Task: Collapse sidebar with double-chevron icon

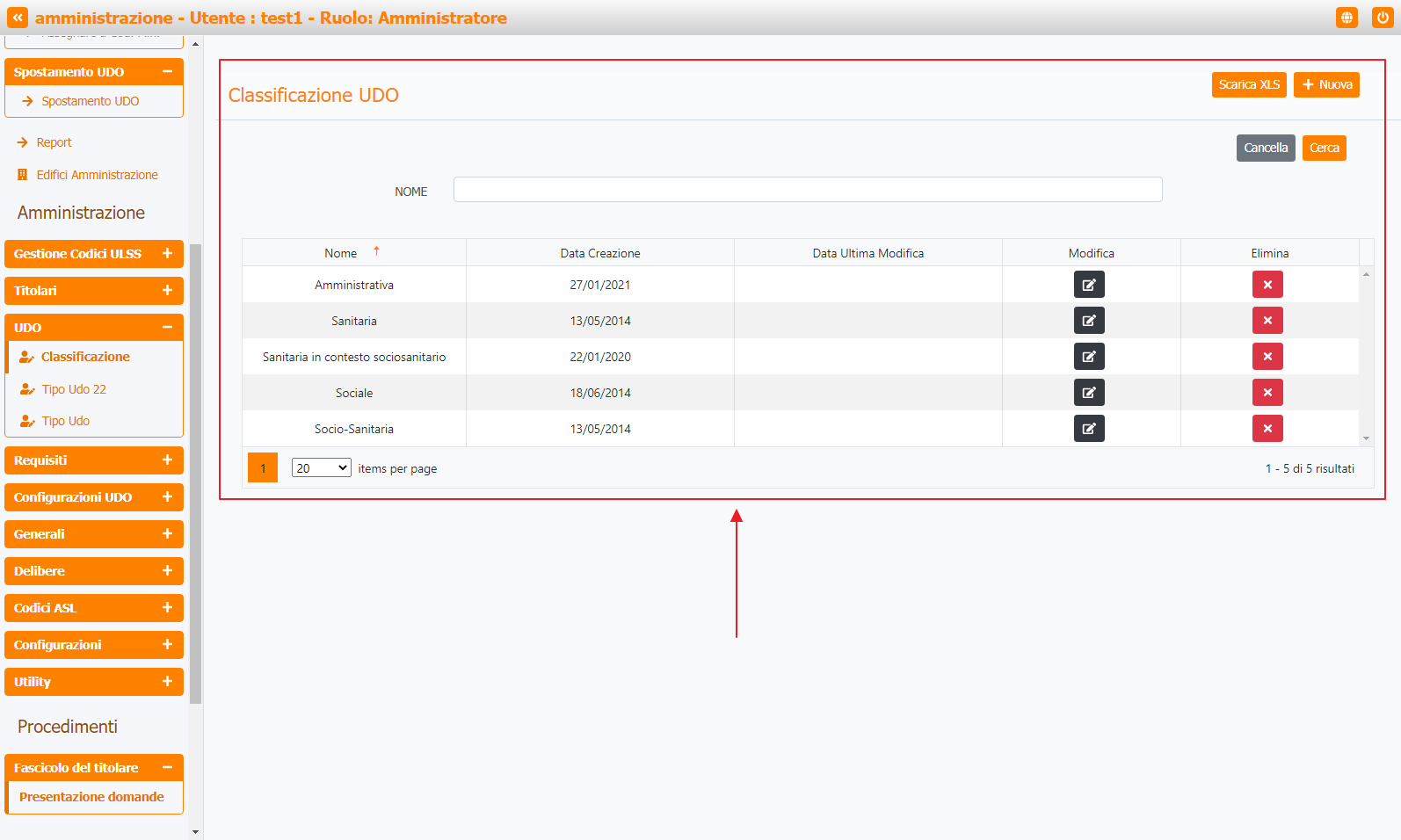Action: pyautogui.click(x=18, y=18)
